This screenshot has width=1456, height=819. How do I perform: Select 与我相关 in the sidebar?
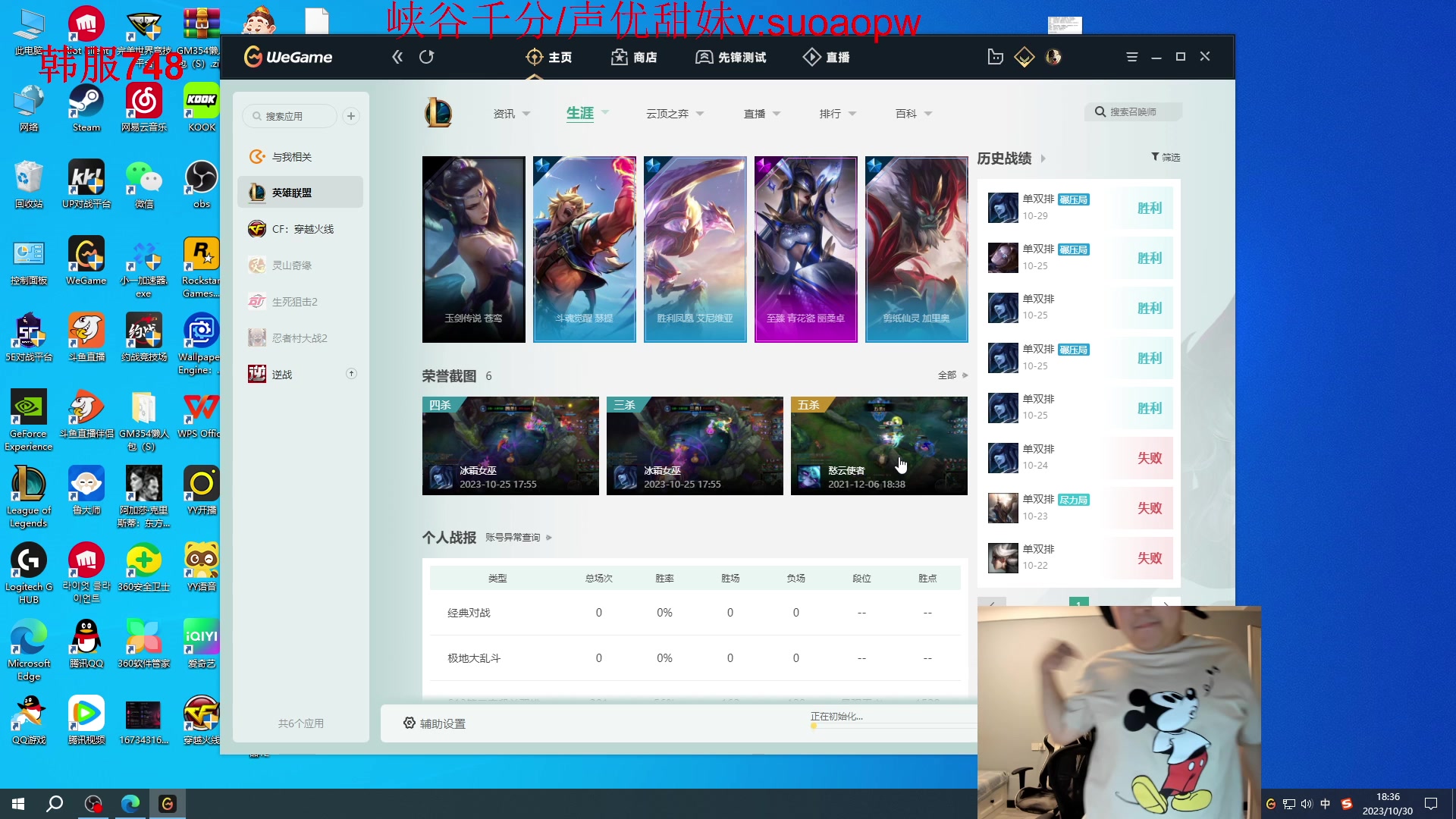click(300, 156)
